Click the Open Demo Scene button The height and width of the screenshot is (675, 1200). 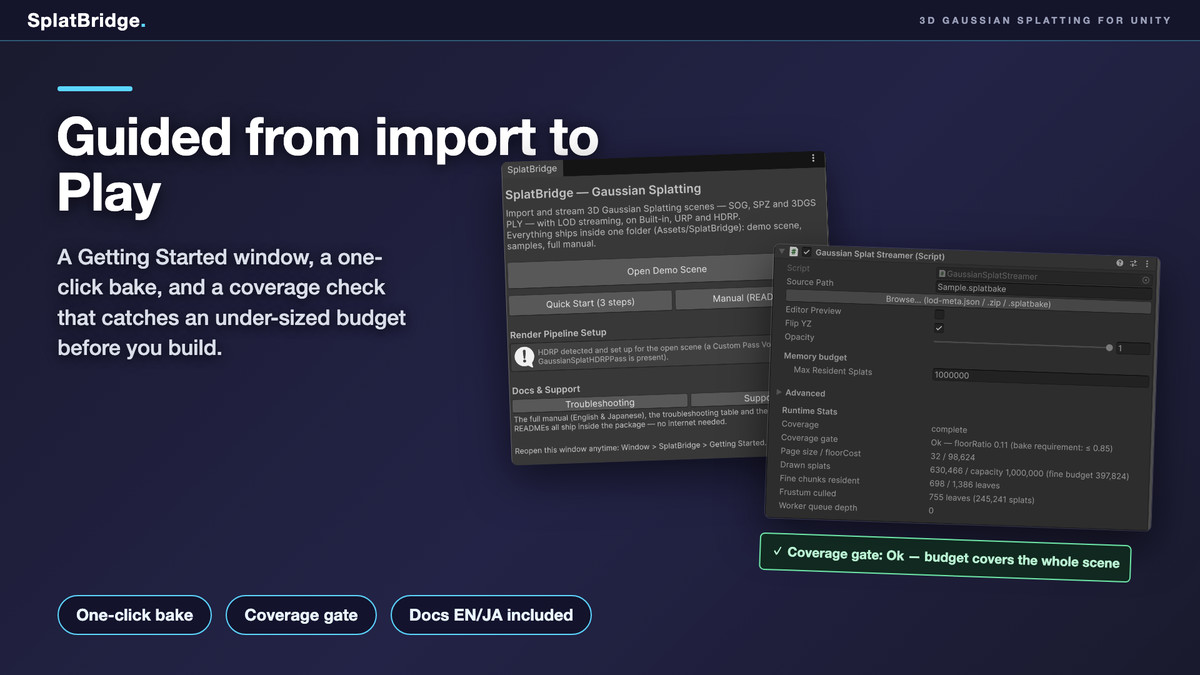click(x=640, y=270)
